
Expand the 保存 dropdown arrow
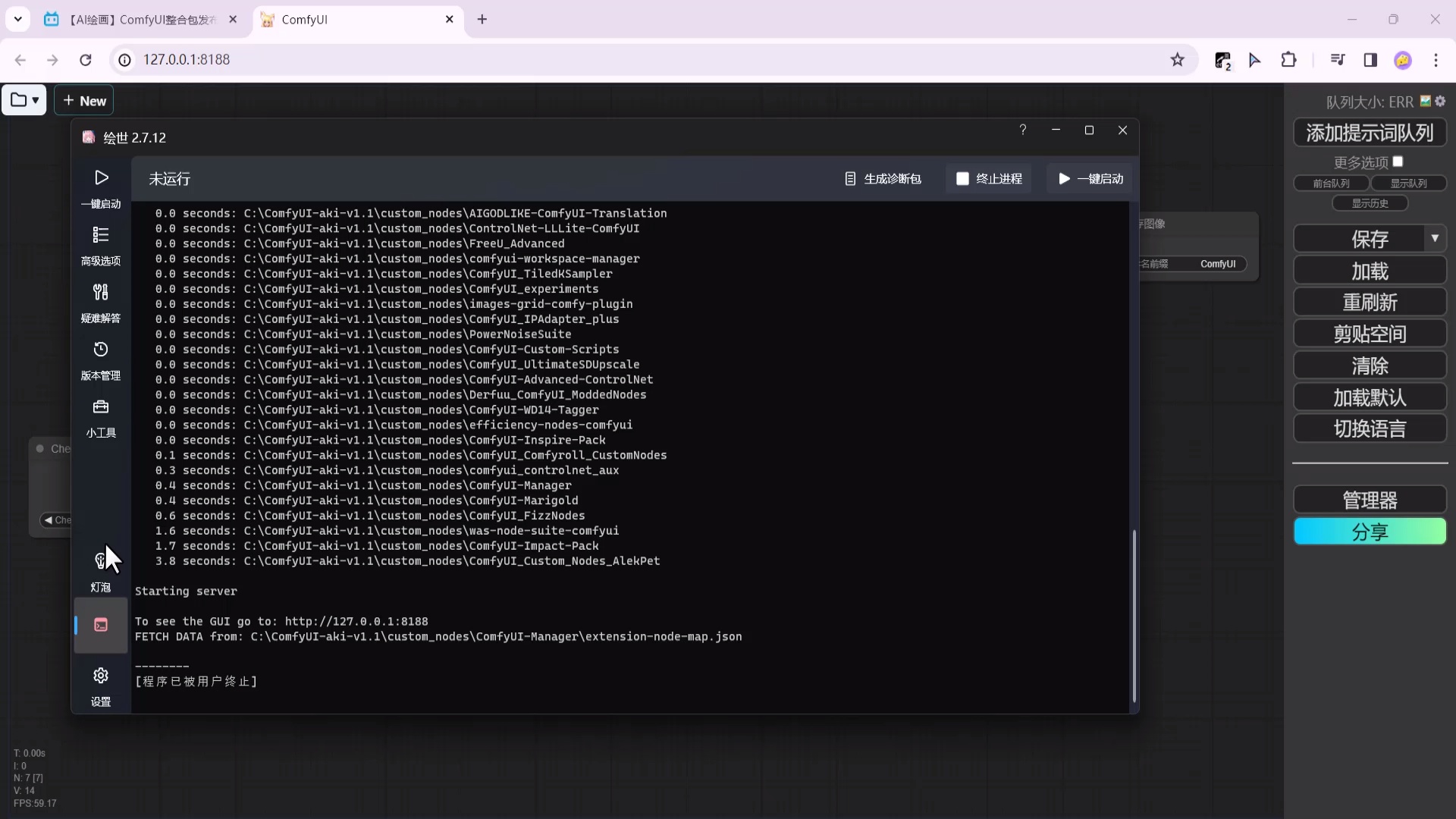(x=1434, y=238)
